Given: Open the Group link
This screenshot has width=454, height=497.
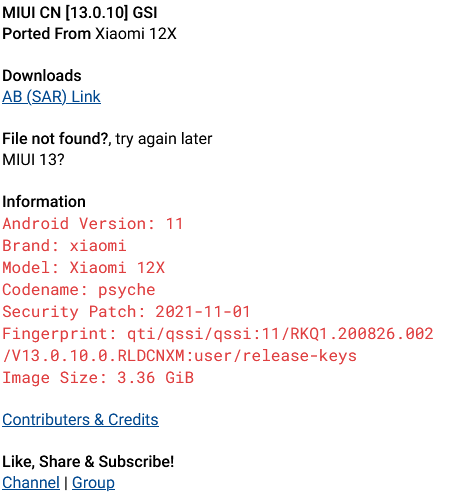Looking at the screenshot, I should coord(93,483).
